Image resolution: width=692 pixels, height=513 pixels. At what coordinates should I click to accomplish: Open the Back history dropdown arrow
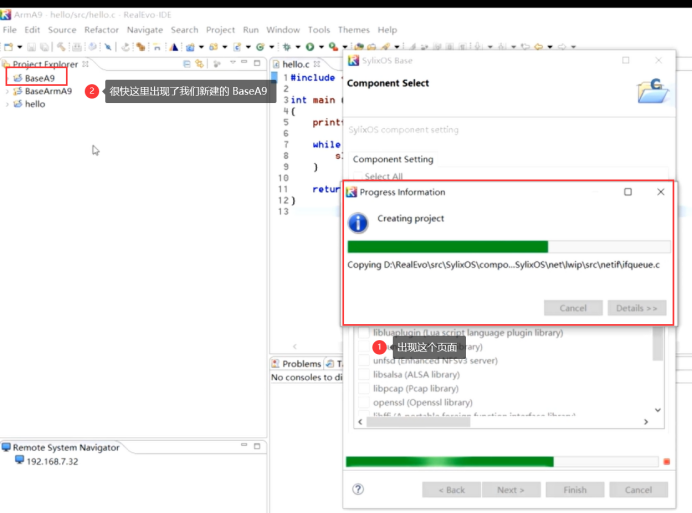click(550, 47)
